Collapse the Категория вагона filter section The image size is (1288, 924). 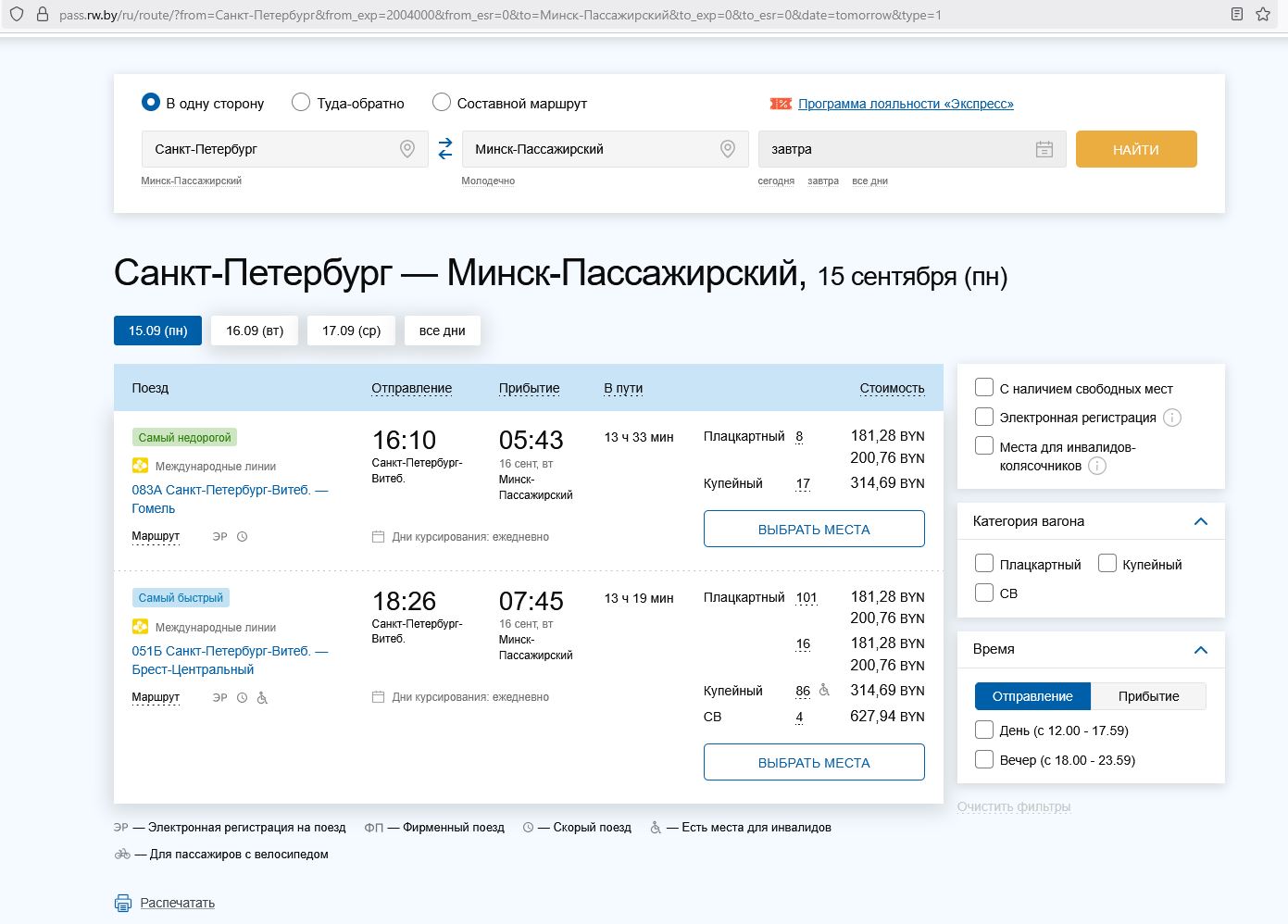click(x=1201, y=521)
